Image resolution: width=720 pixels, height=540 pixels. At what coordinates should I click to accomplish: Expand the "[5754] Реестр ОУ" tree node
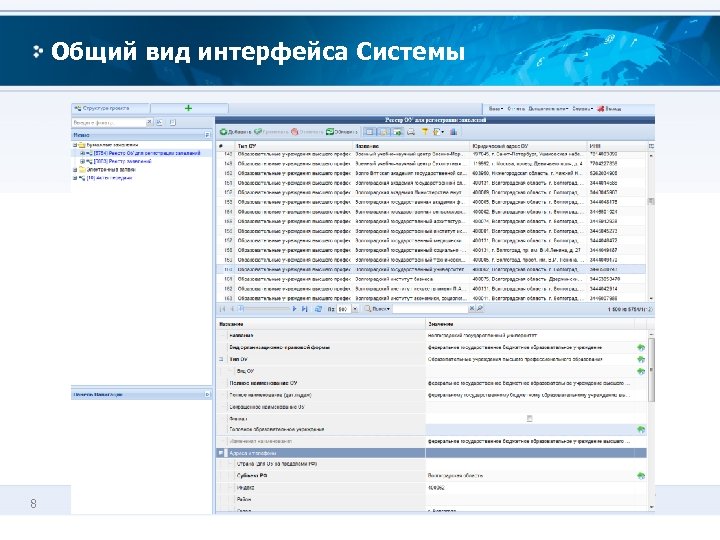[x=82, y=153]
